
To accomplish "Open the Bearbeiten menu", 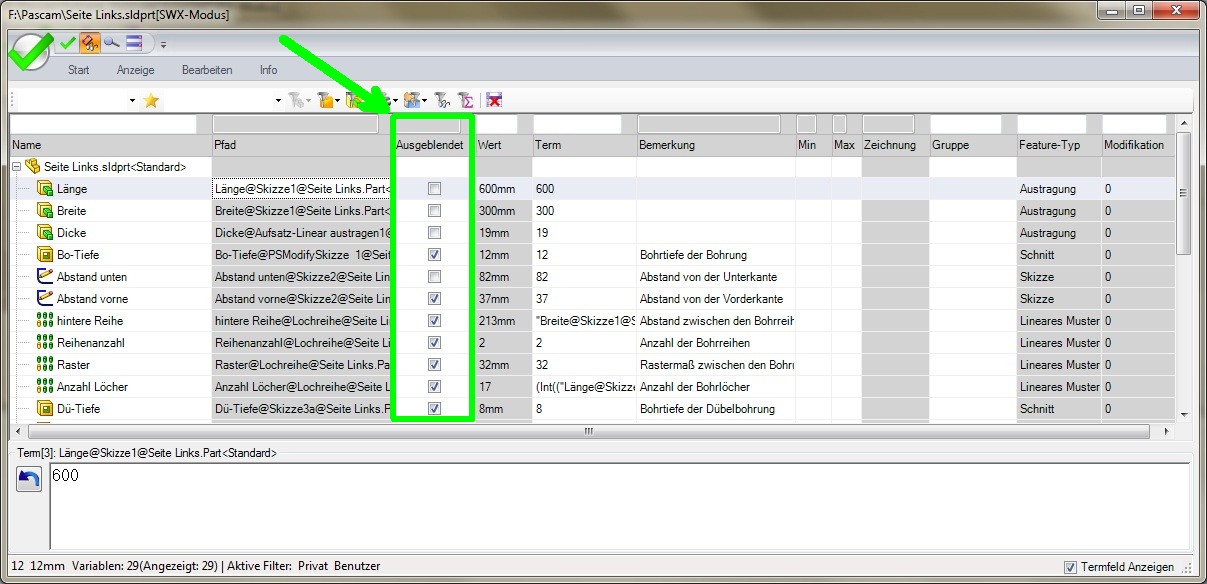I will tap(207, 70).
